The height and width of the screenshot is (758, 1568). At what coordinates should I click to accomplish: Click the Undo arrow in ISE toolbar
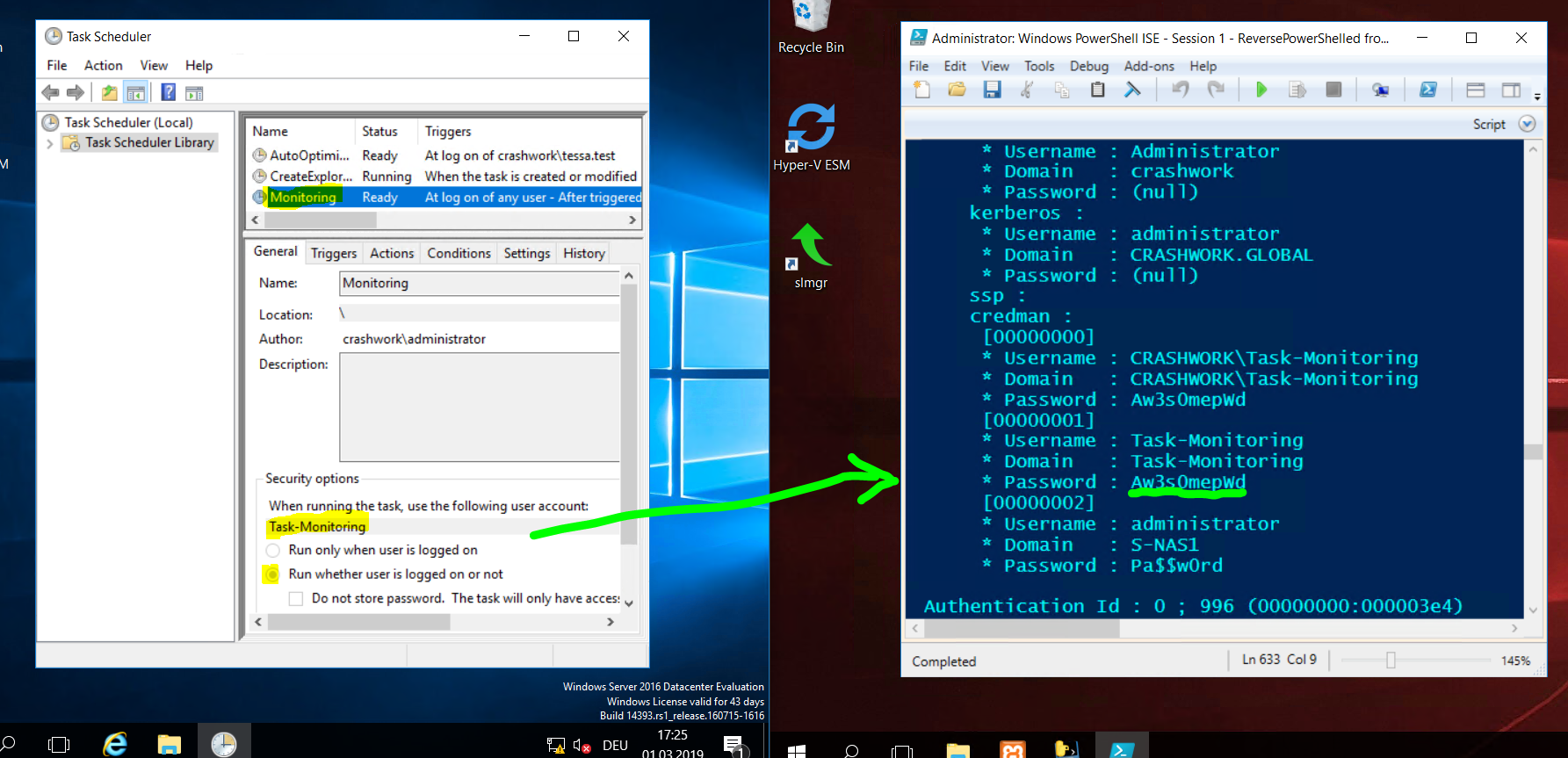pyautogui.click(x=1181, y=90)
